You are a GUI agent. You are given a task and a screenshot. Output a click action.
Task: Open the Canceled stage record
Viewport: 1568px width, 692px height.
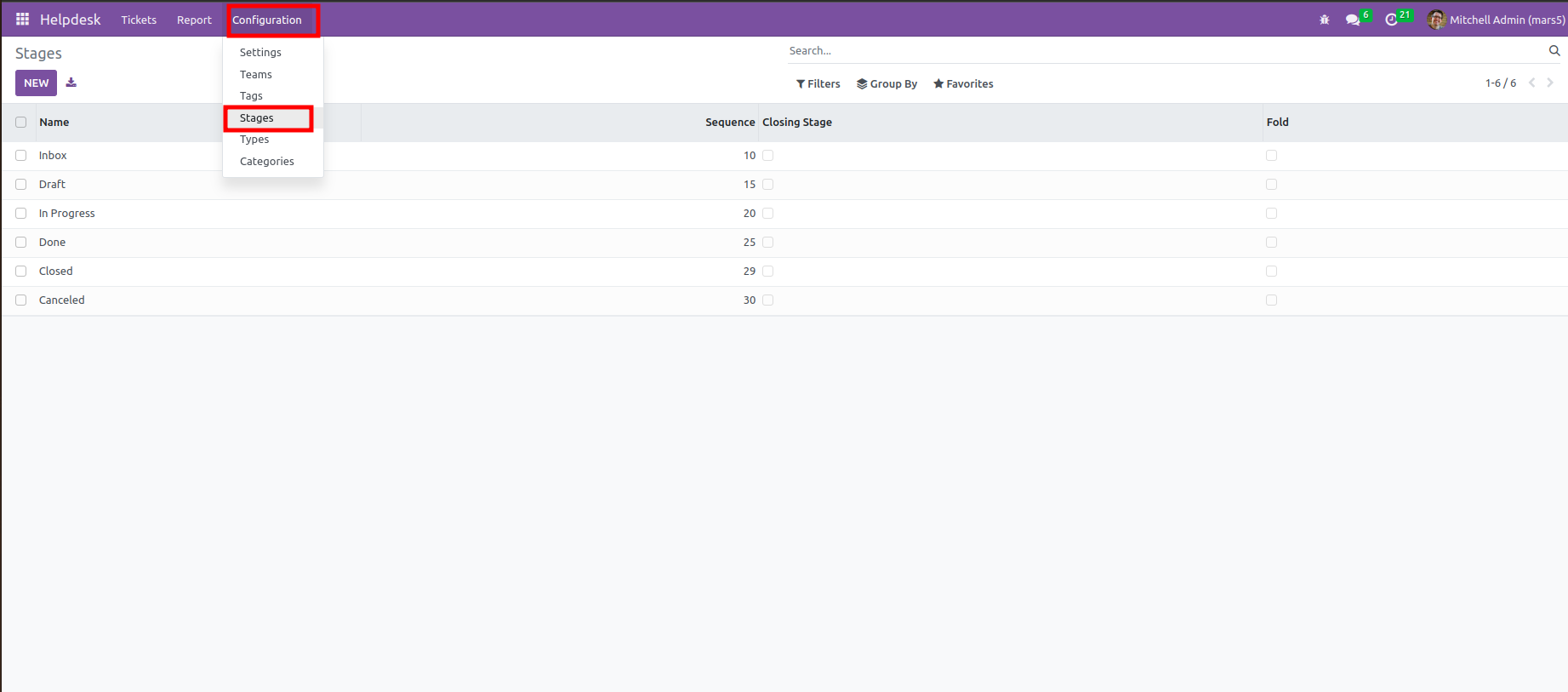(62, 300)
